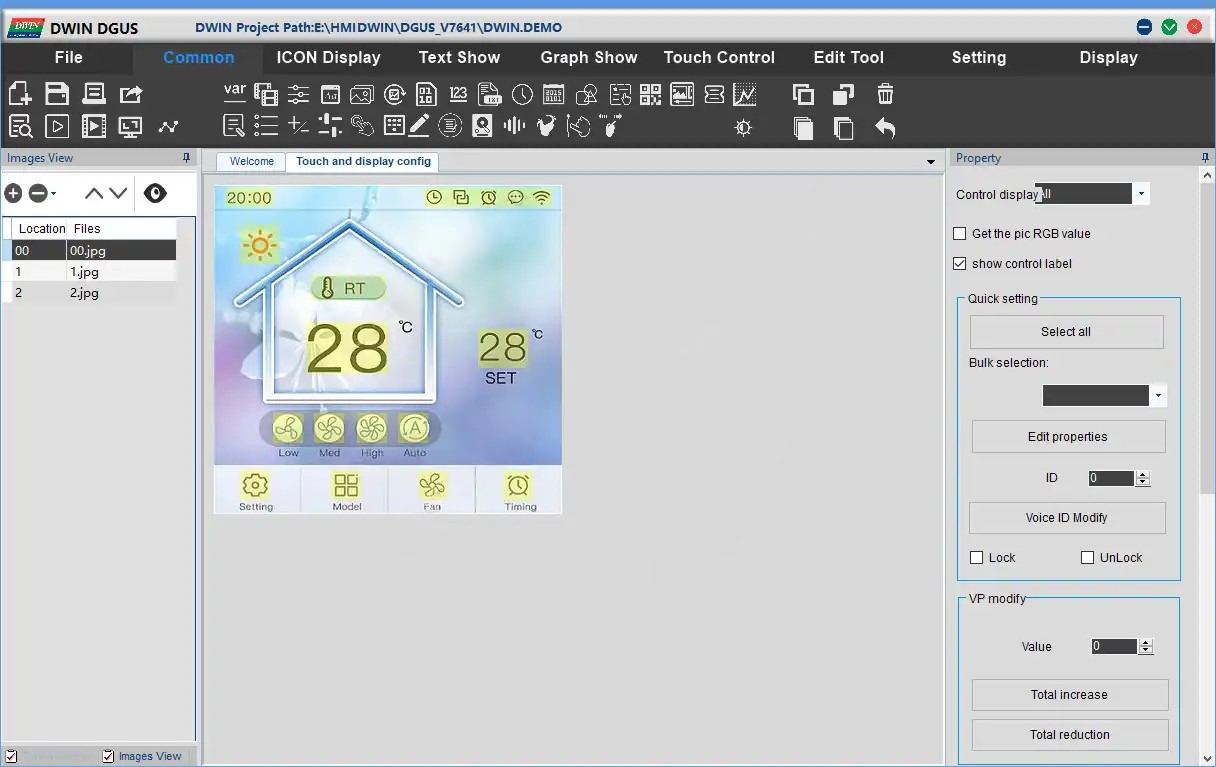Tick the Lock checkbox

point(977,558)
